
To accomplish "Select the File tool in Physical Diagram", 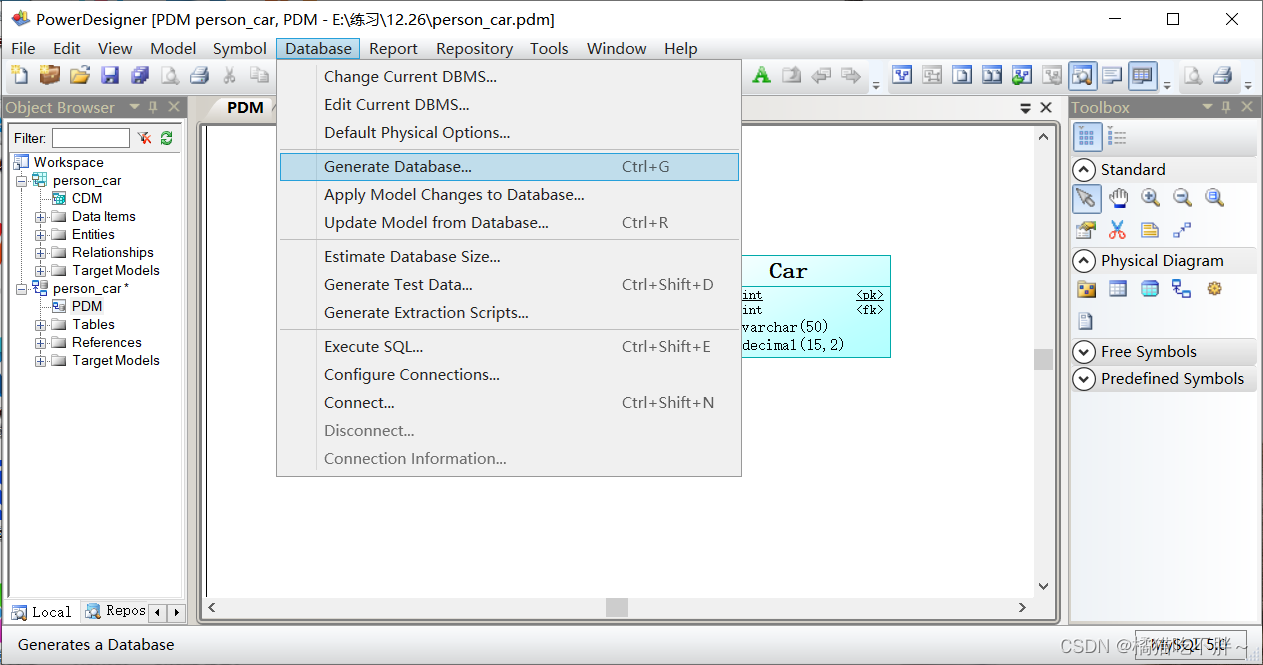I will pos(1086,321).
